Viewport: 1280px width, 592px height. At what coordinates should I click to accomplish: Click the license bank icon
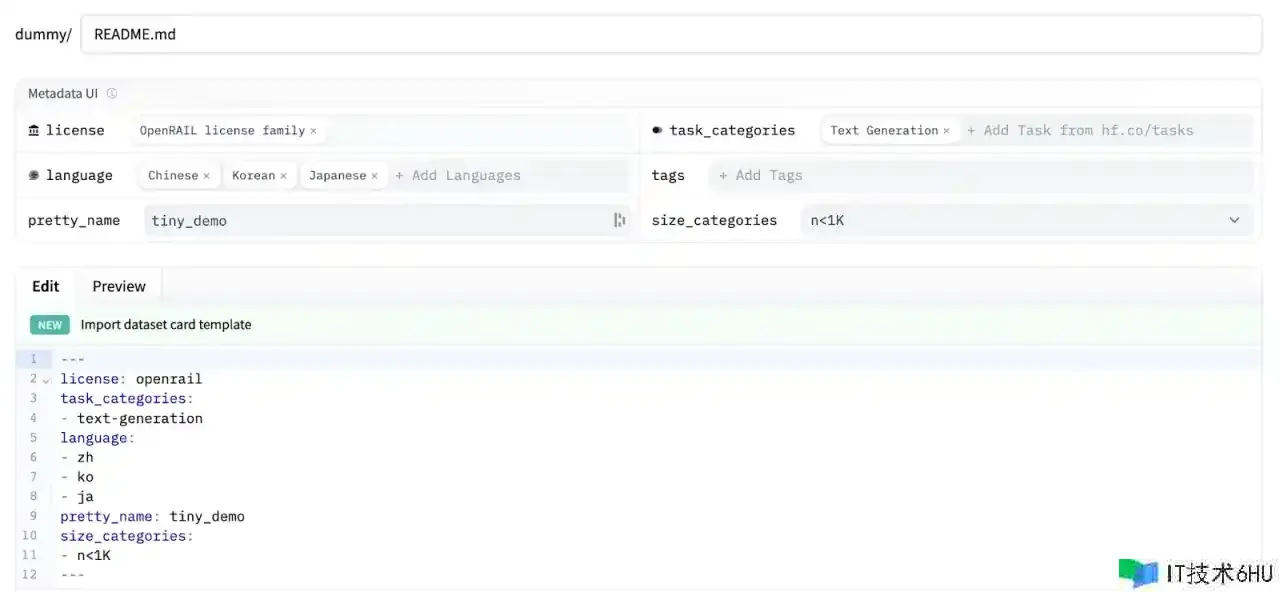pyautogui.click(x=34, y=131)
